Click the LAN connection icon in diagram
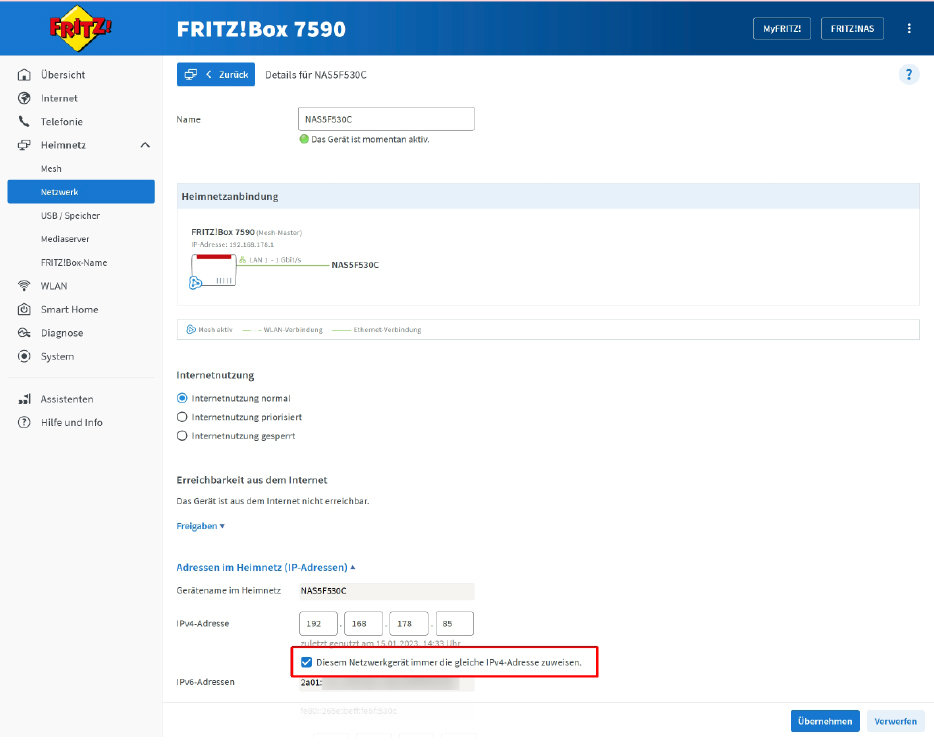The image size is (934, 747). (x=242, y=260)
